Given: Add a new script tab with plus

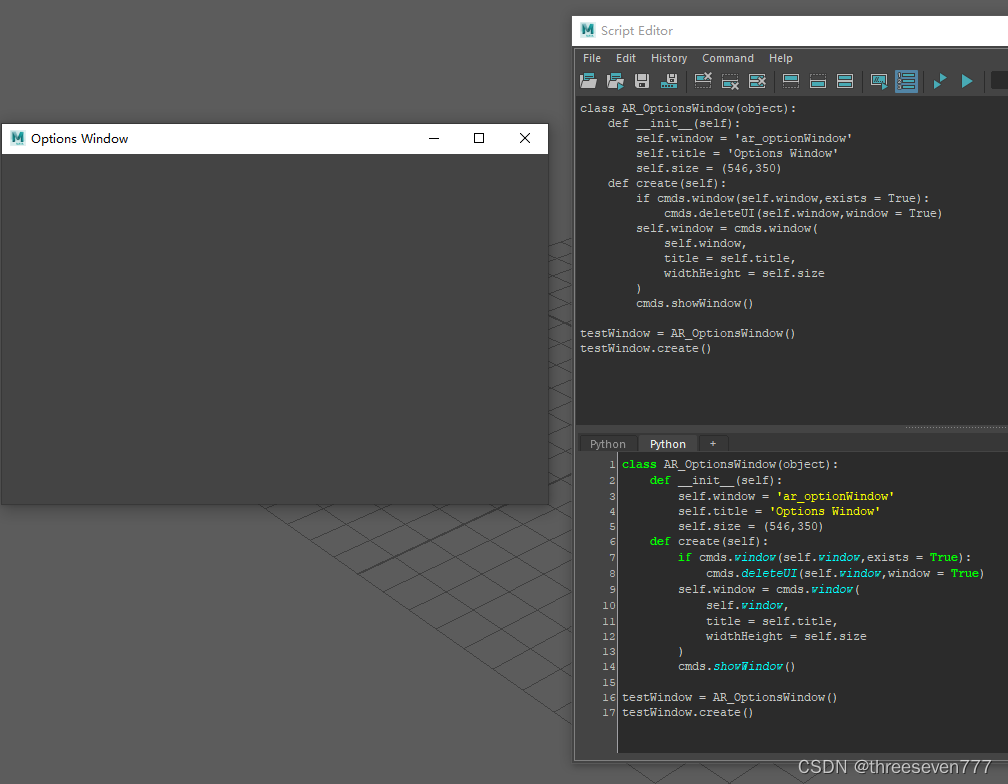Looking at the screenshot, I should point(713,443).
